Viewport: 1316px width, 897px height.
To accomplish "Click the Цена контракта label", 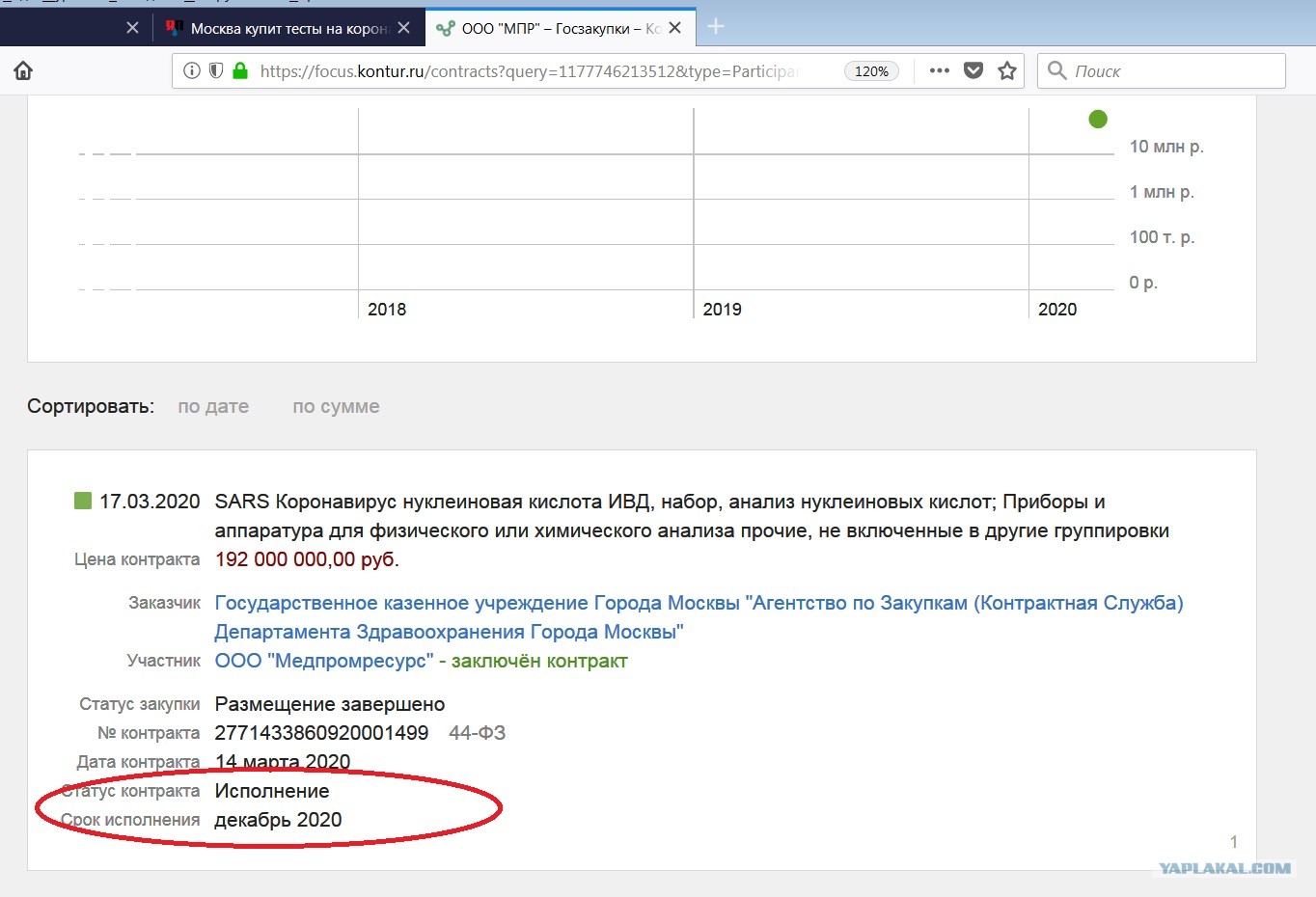I will (137, 559).
